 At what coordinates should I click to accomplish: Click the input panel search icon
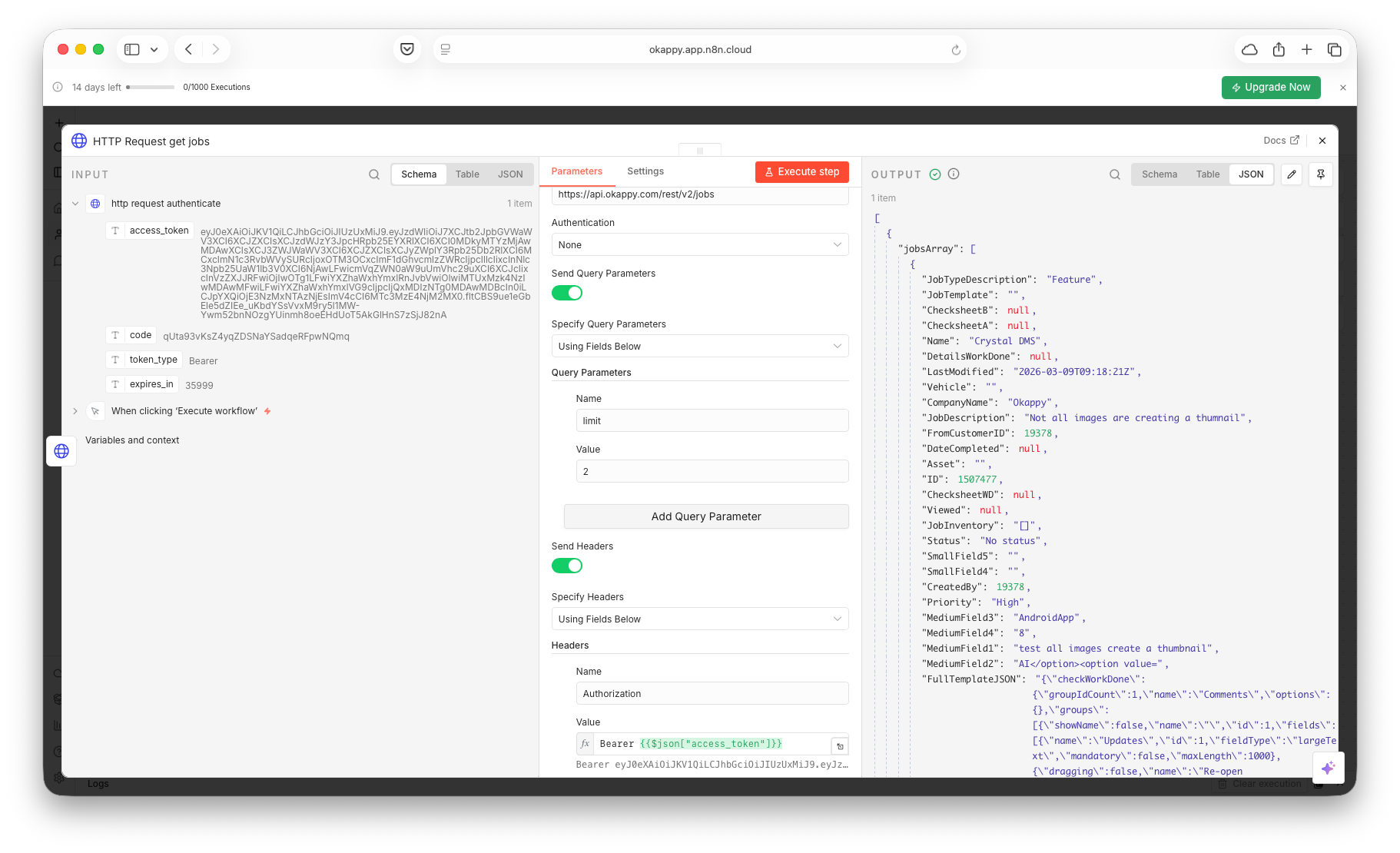(374, 174)
